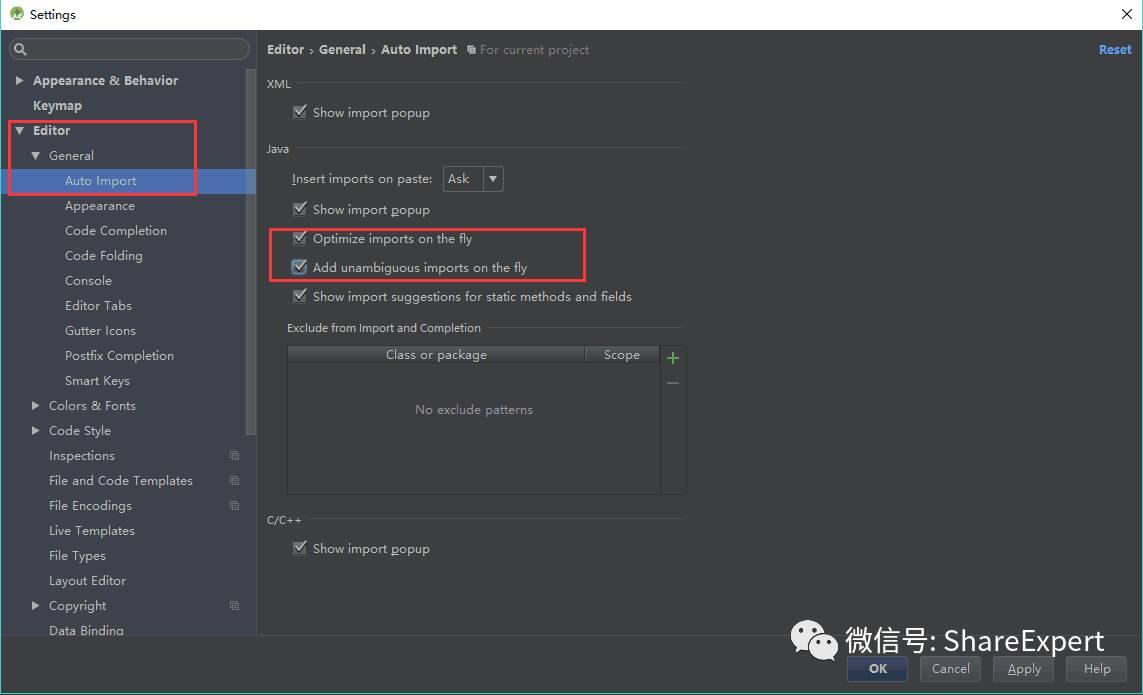The width and height of the screenshot is (1143, 695).
Task: Expand the Appearance & Behavior section
Action: tap(20, 80)
